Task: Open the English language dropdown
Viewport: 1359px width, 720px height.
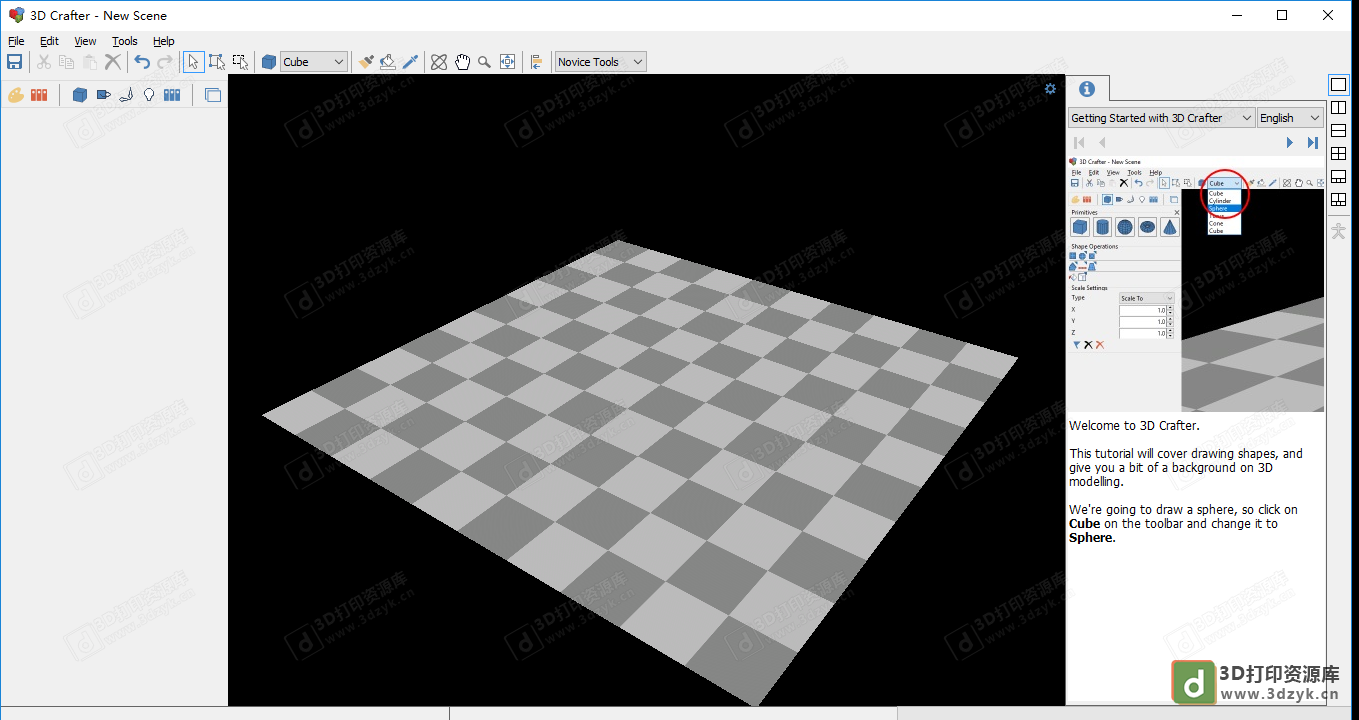Action: tap(1290, 118)
